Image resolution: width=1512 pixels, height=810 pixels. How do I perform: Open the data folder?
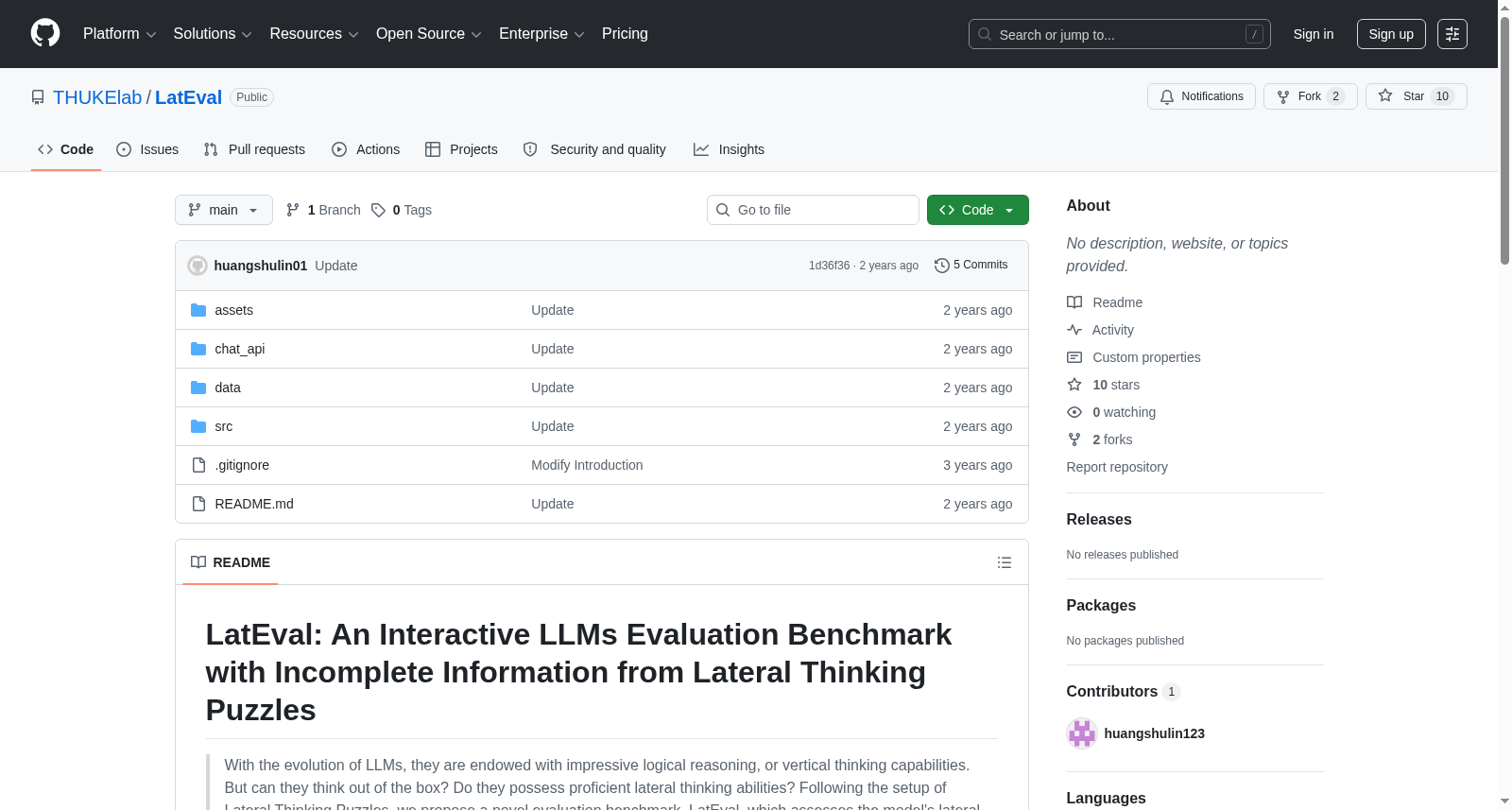point(227,388)
